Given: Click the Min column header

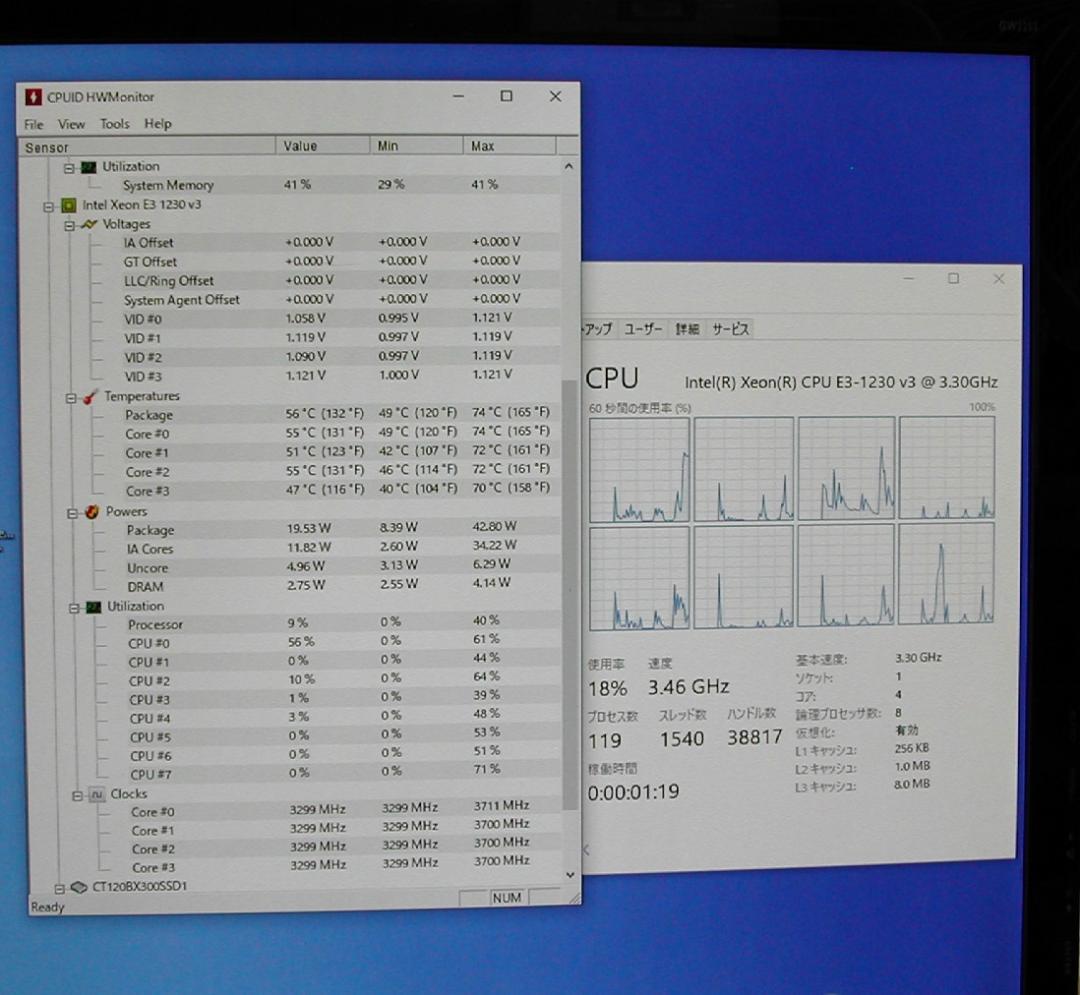Looking at the screenshot, I should (416, 145).
